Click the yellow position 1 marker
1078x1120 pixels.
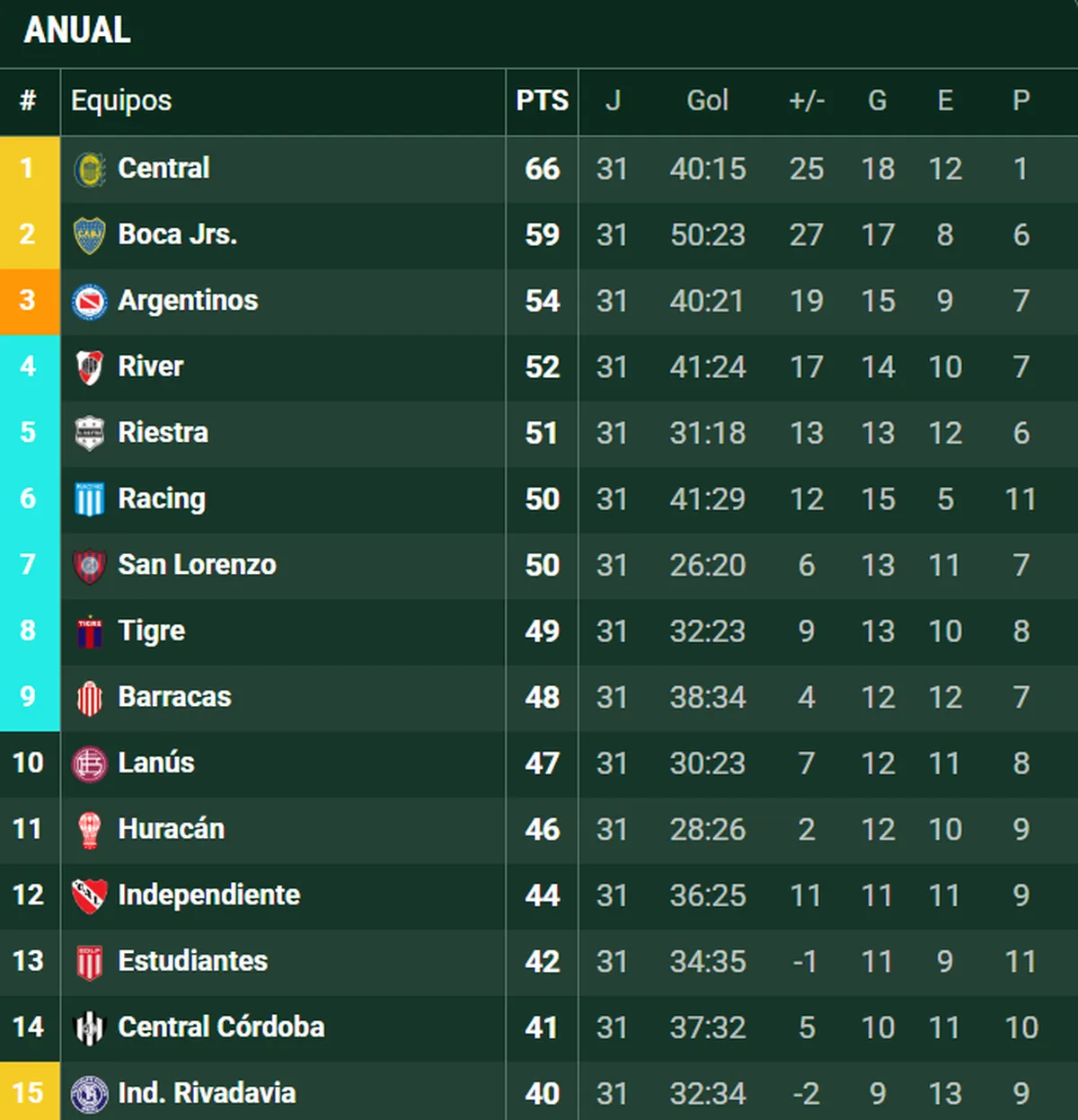coord(29,169)
